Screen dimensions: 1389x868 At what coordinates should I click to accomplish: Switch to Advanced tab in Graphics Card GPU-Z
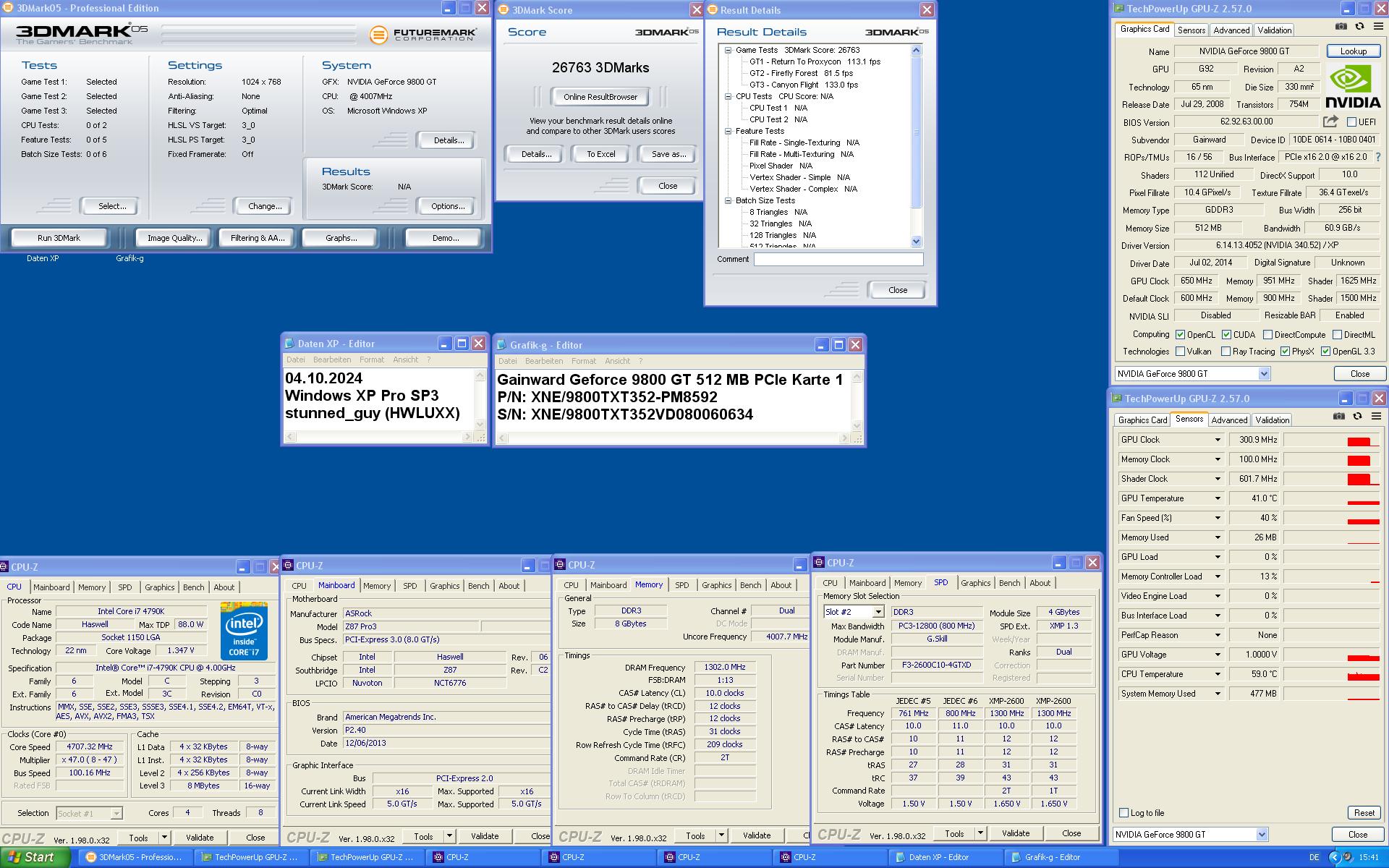1231,30
